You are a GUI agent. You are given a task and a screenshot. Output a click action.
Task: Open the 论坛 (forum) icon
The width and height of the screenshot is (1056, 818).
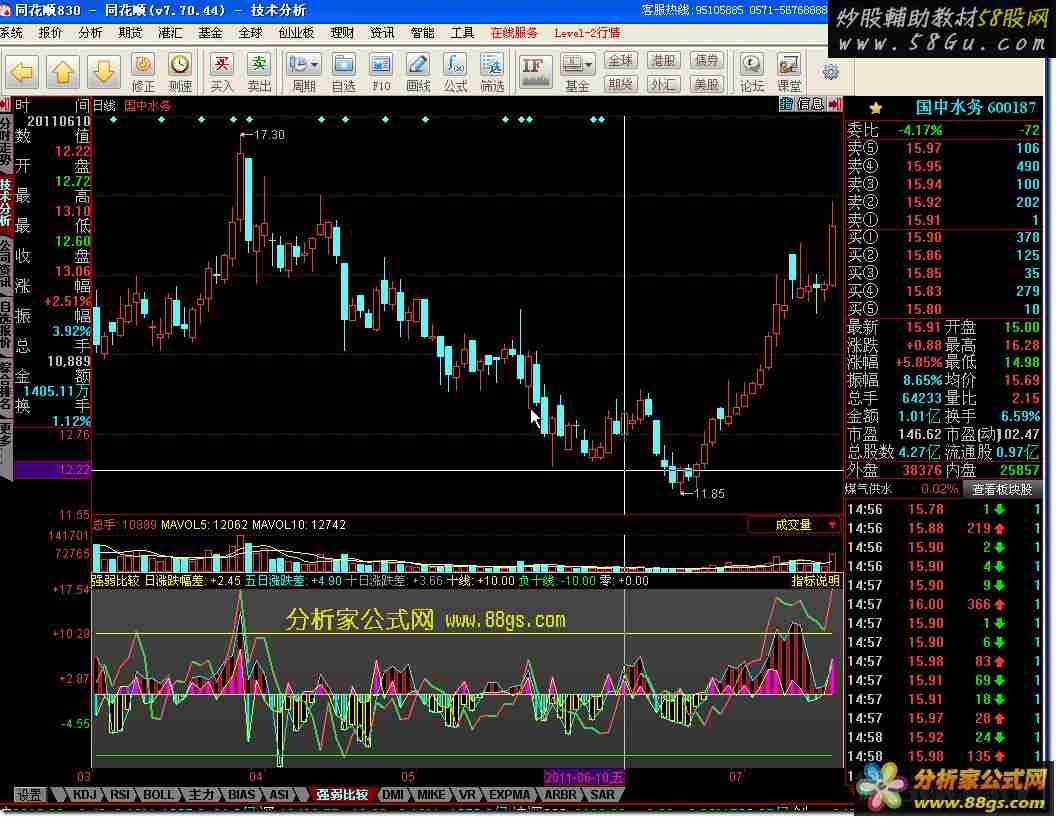coord(752,73)
